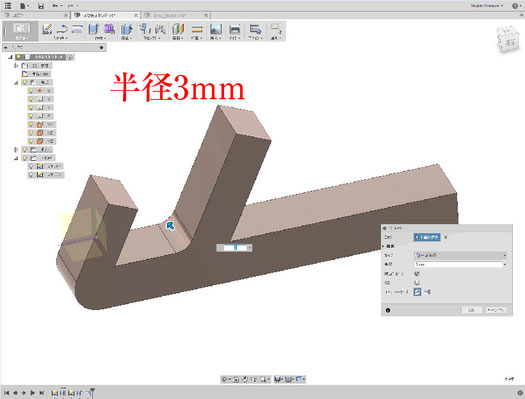Play the design timeline
The width and height of the screenshot is (525, 399).
pos(32,393)
